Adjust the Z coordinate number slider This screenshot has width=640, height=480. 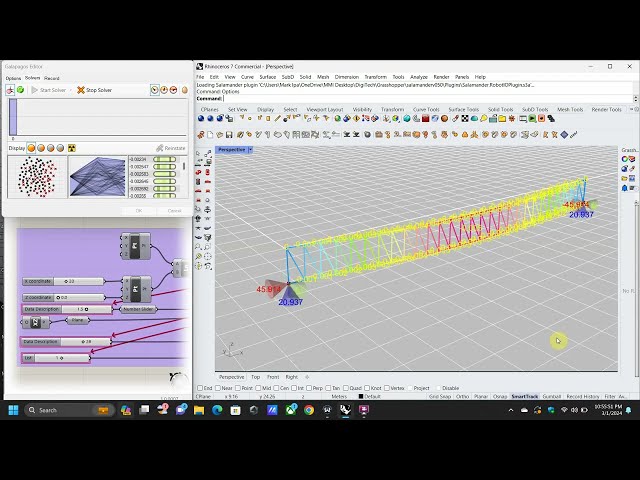pos(64,298)
